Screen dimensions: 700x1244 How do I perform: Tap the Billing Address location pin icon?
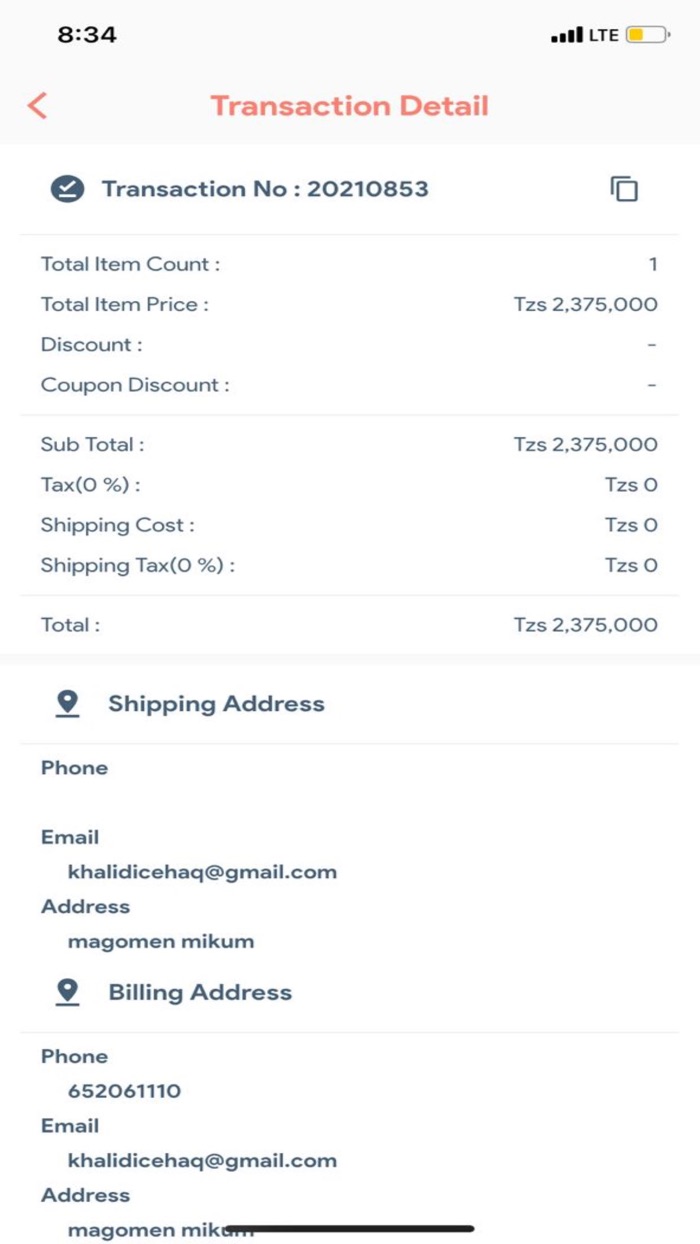coord(67,992)
